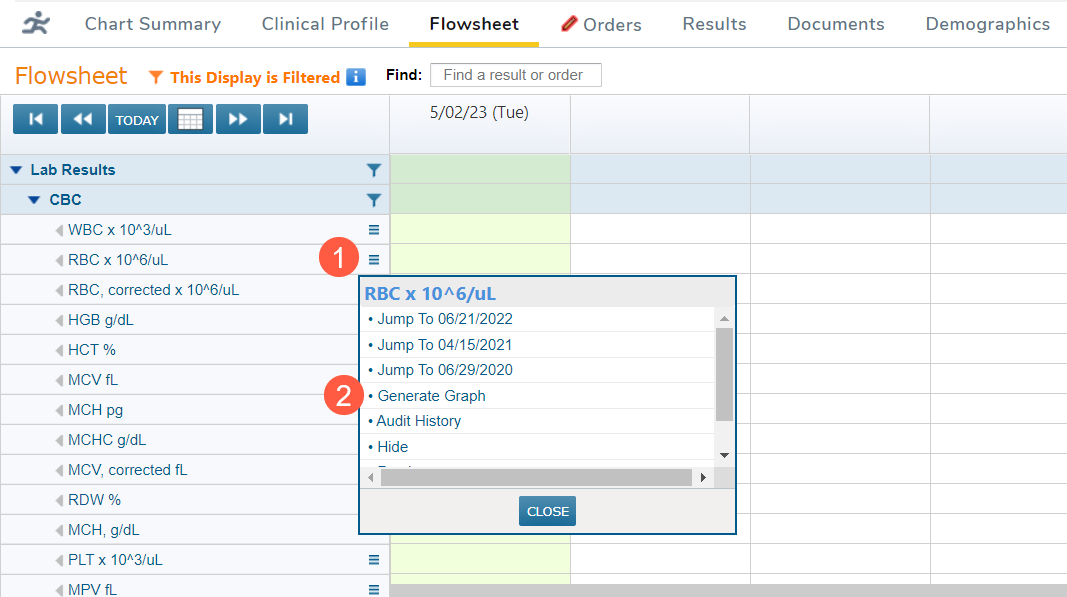This screenshot has height=597, width=1067.
Task: Click the Lab Results filter funnel icon
Action: point(374,170)
